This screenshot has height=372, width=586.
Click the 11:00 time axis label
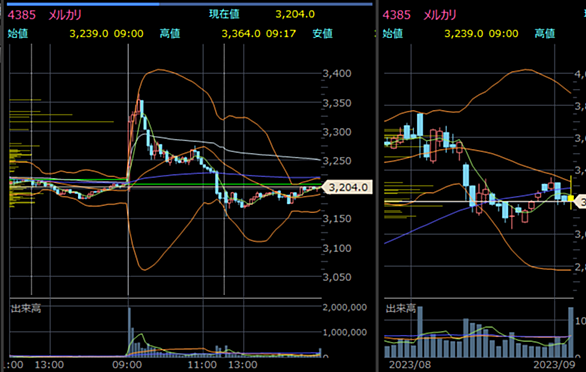click(202, 365)
